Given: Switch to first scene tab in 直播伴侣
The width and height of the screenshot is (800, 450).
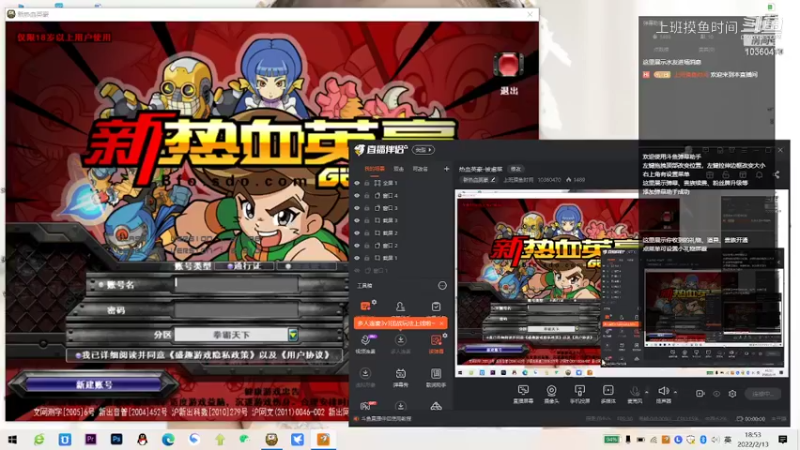Looking at the screenshot, I should (374, 169).
